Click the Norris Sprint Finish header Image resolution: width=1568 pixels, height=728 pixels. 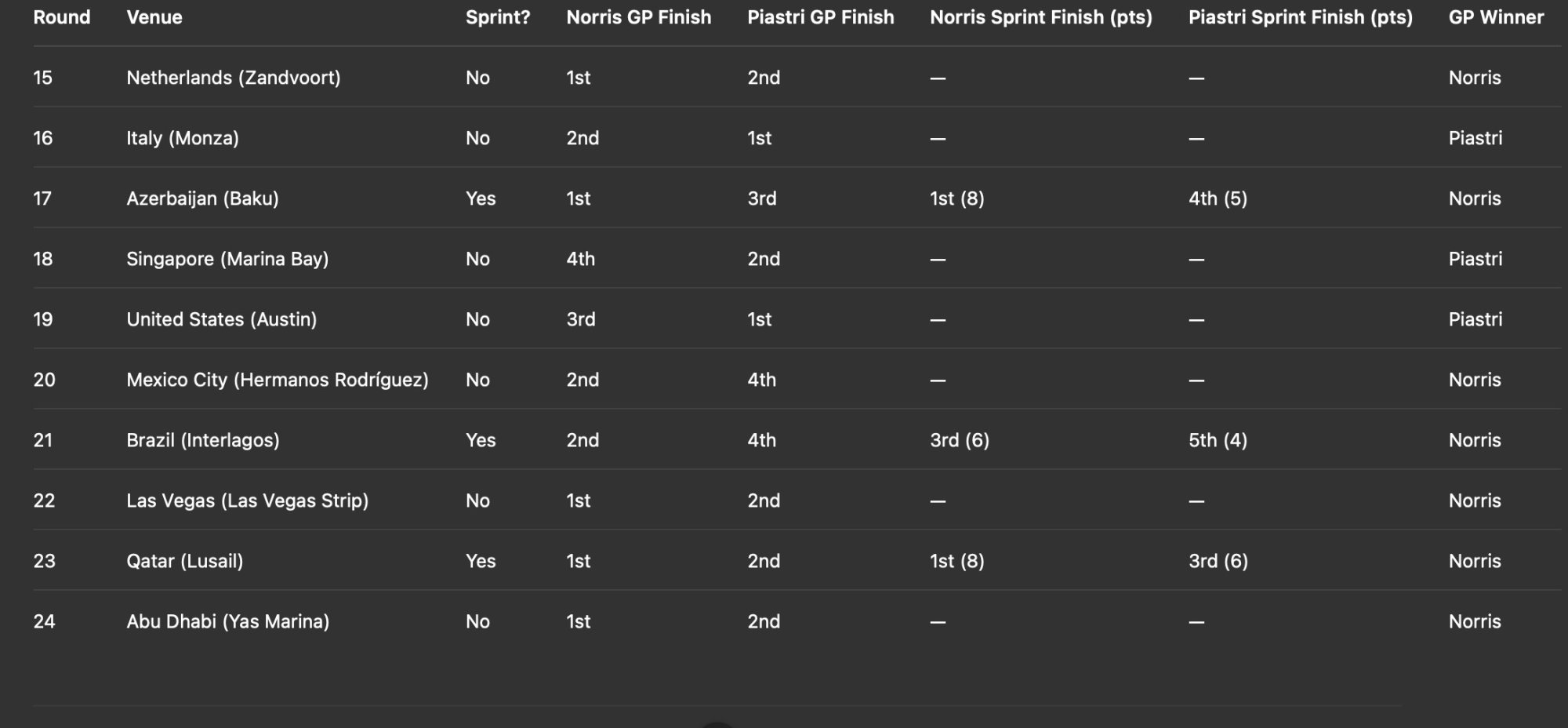(1040, 17)
